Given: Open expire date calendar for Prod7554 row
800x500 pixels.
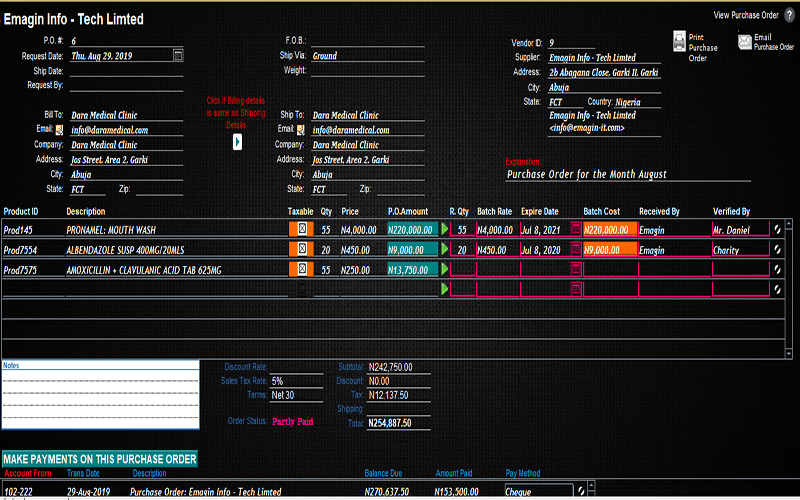Looking at the screenshot, I should click(575, 250).
